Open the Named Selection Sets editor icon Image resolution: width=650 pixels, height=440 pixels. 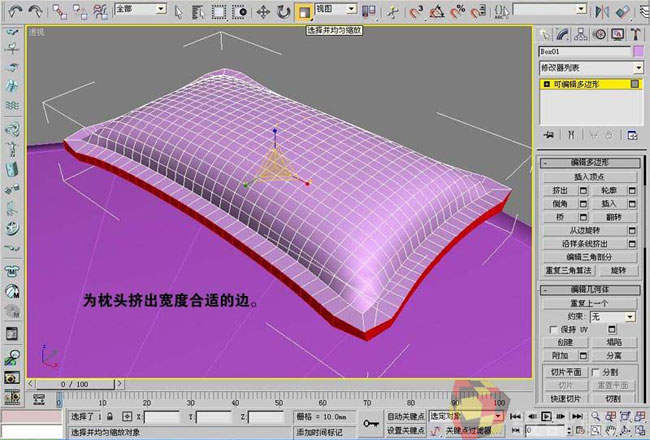tap(502, 12)
